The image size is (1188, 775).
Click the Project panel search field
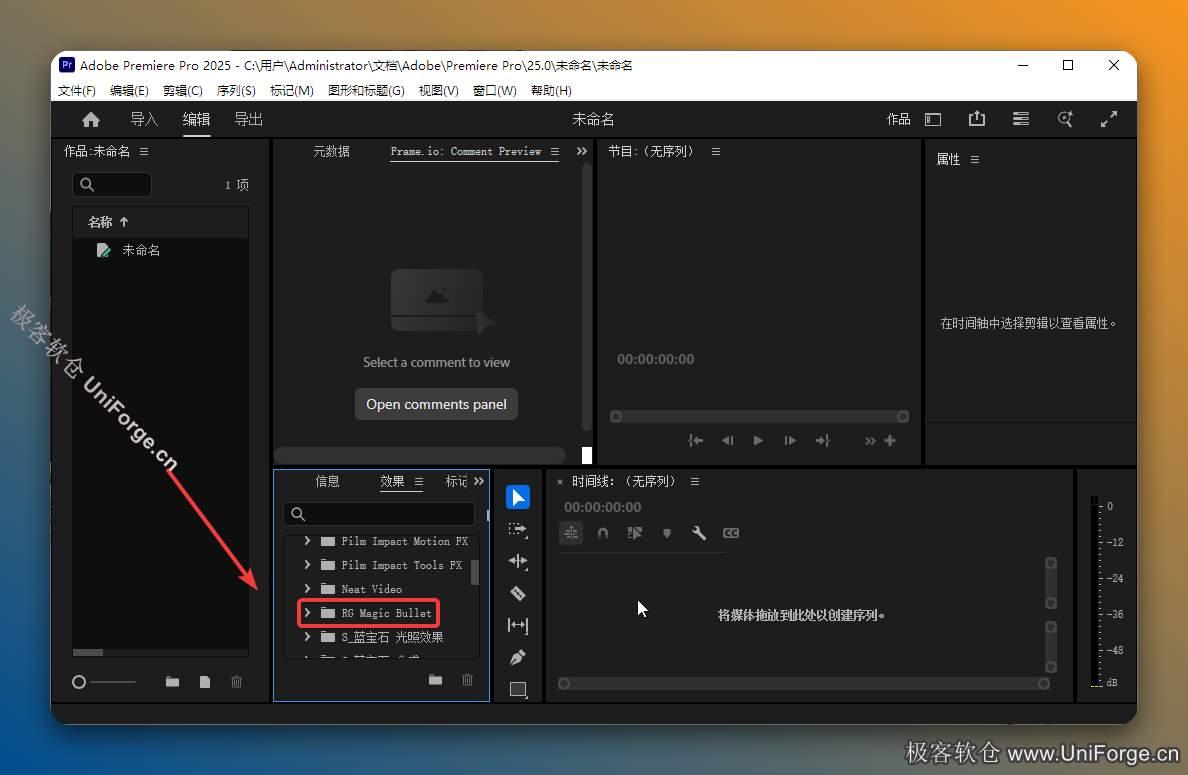111,184
